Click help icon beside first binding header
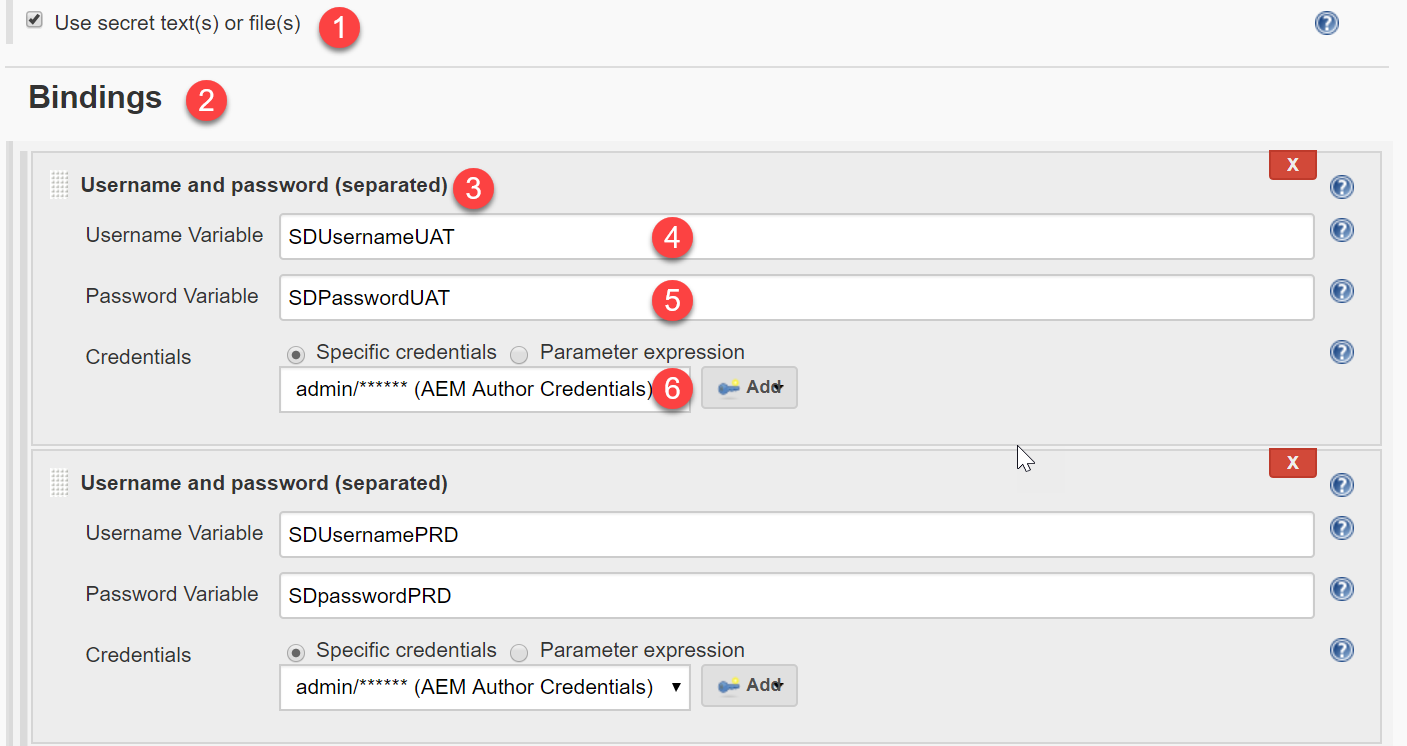 [x=1342, y=187]
